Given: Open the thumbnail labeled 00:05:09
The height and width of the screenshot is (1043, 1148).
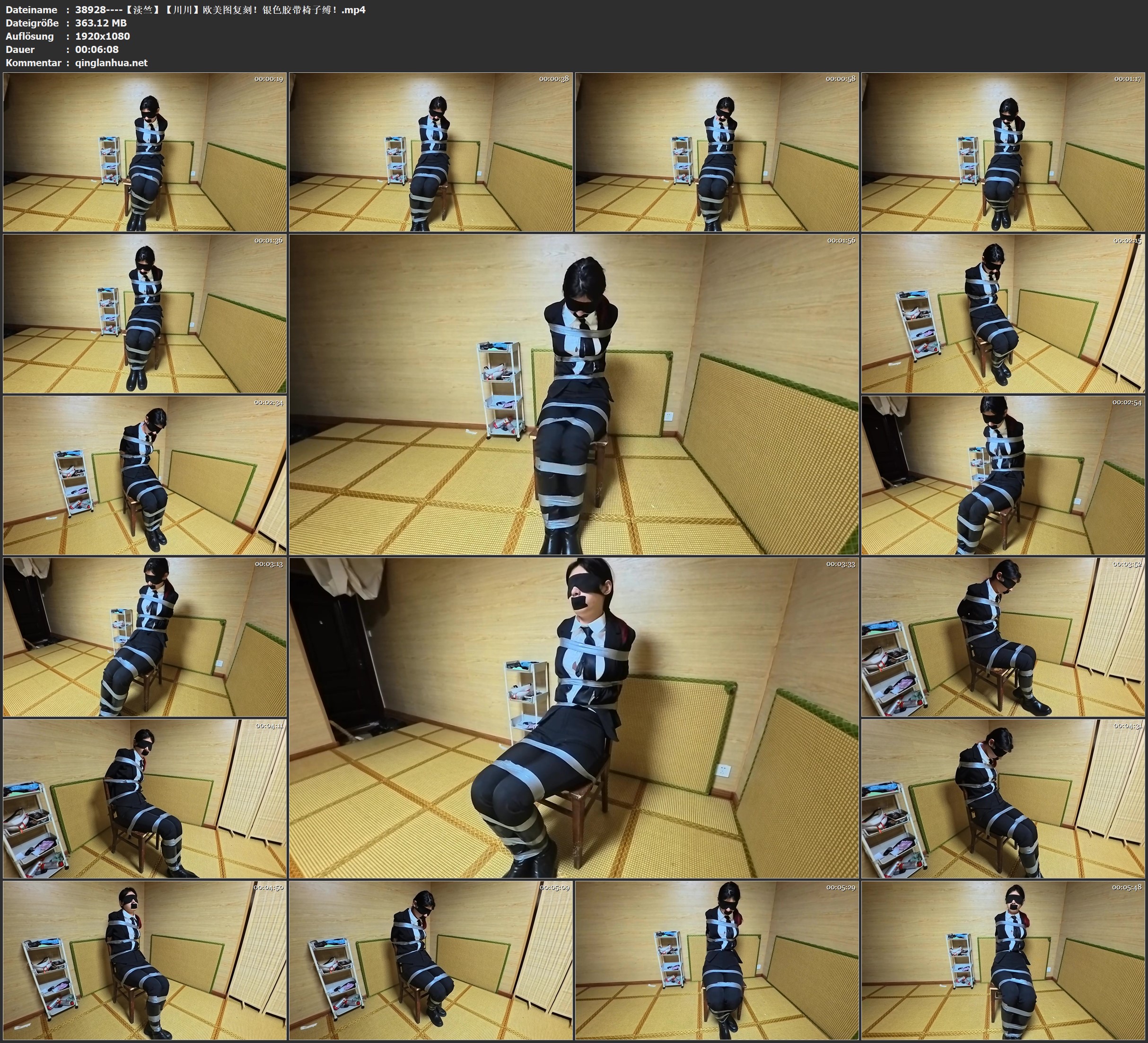Looking at the screenshot, I should [x=430, y=960].
